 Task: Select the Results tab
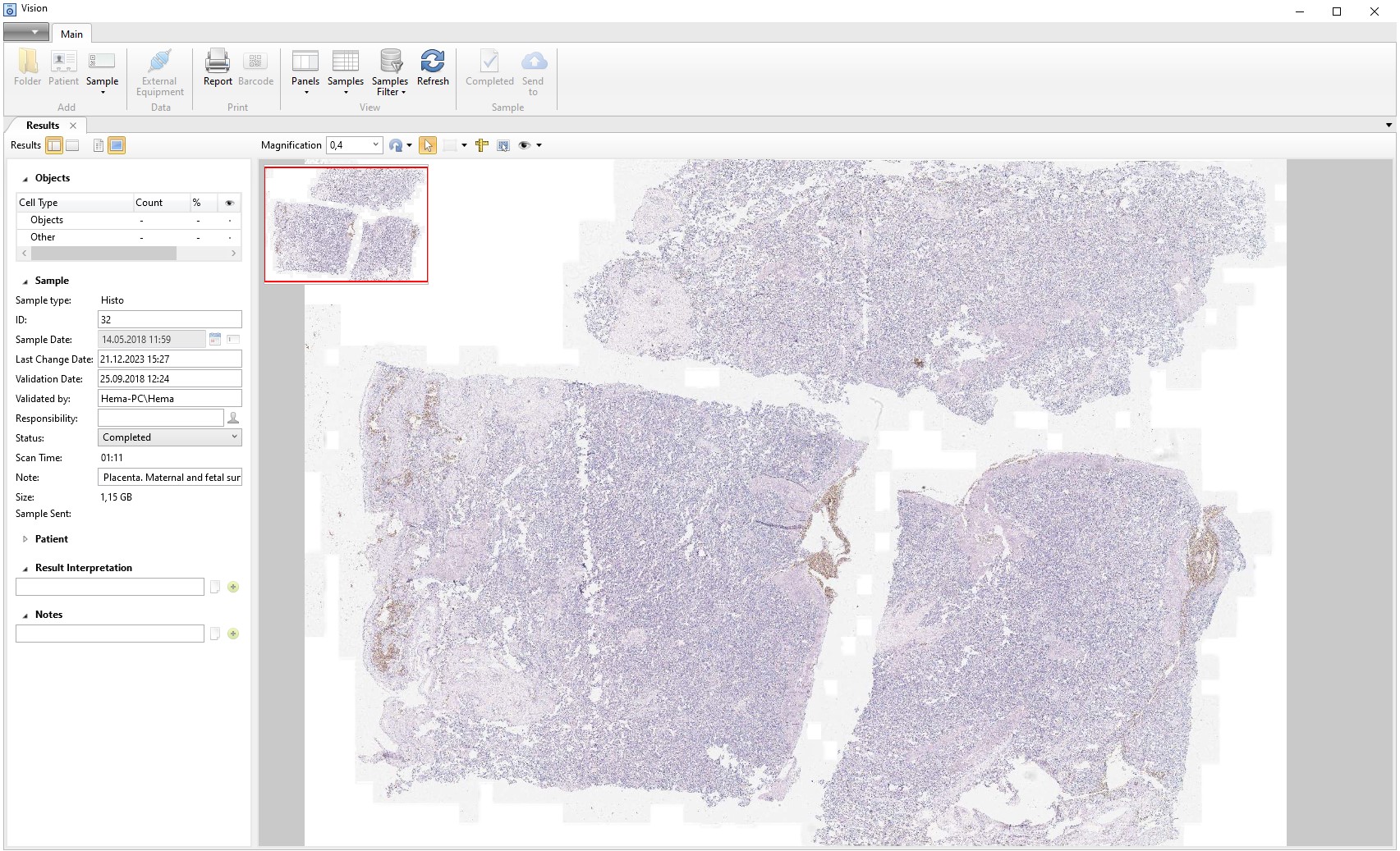(x=43, y=126)
